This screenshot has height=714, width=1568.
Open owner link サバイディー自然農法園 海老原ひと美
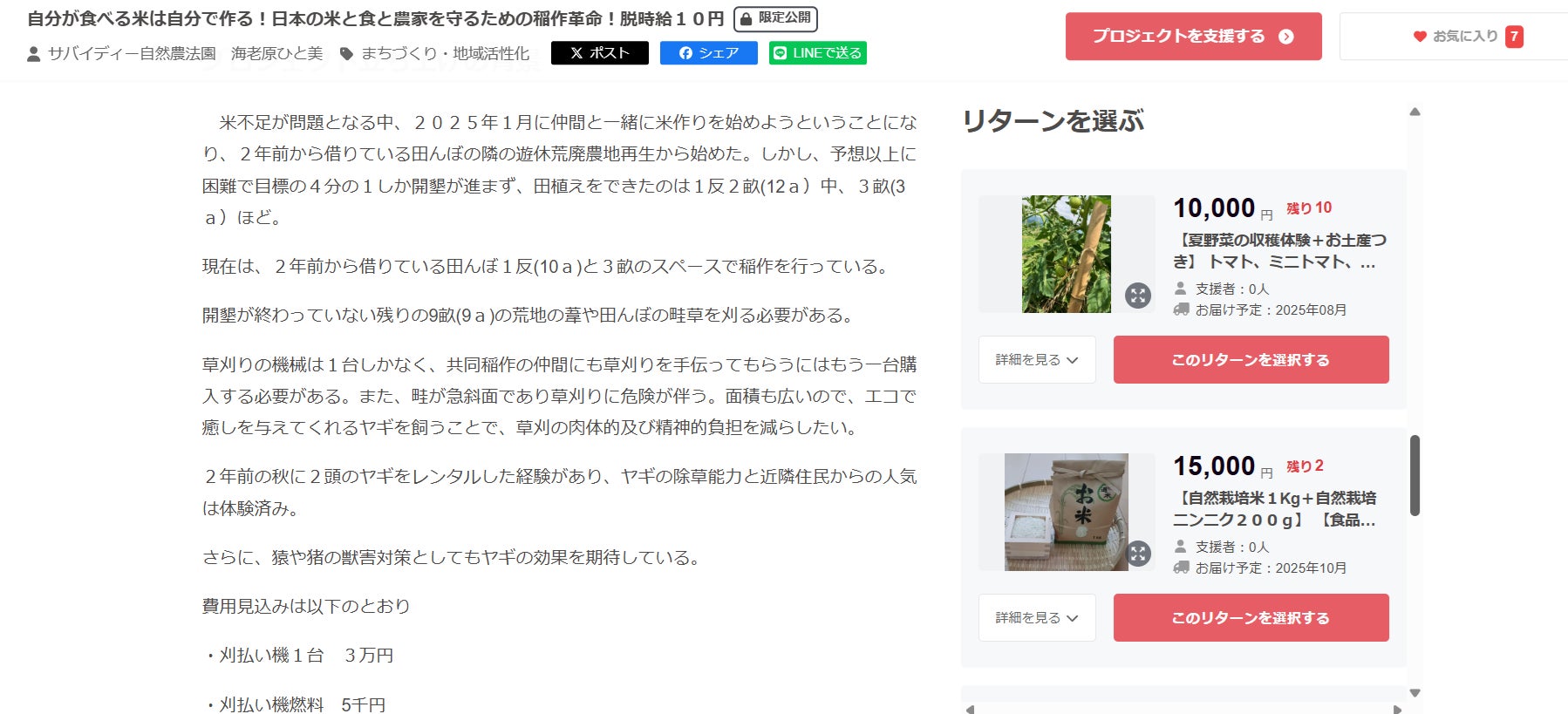[x=185, y=54]
